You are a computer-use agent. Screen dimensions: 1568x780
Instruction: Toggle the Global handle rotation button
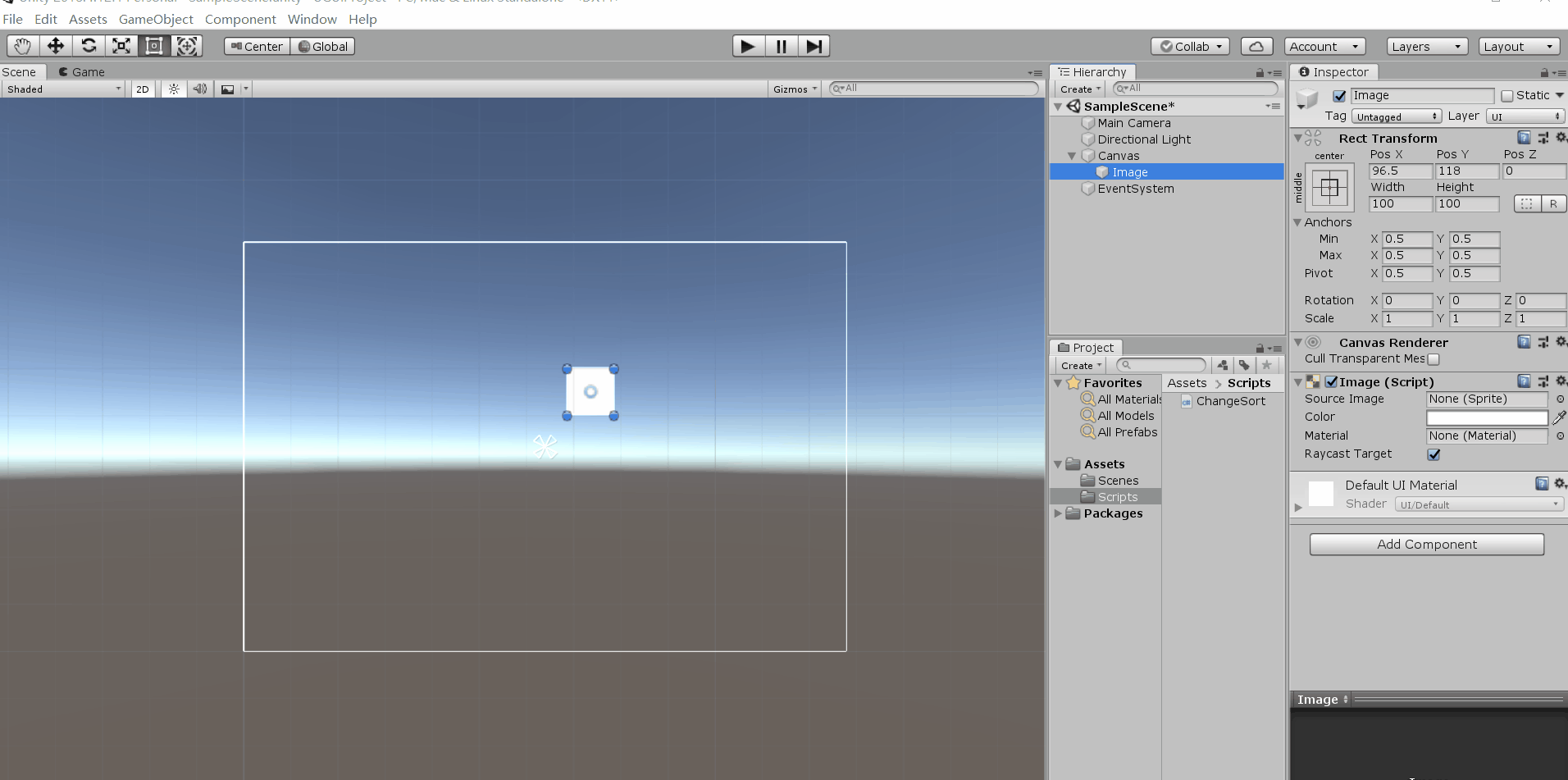(323, 47)
